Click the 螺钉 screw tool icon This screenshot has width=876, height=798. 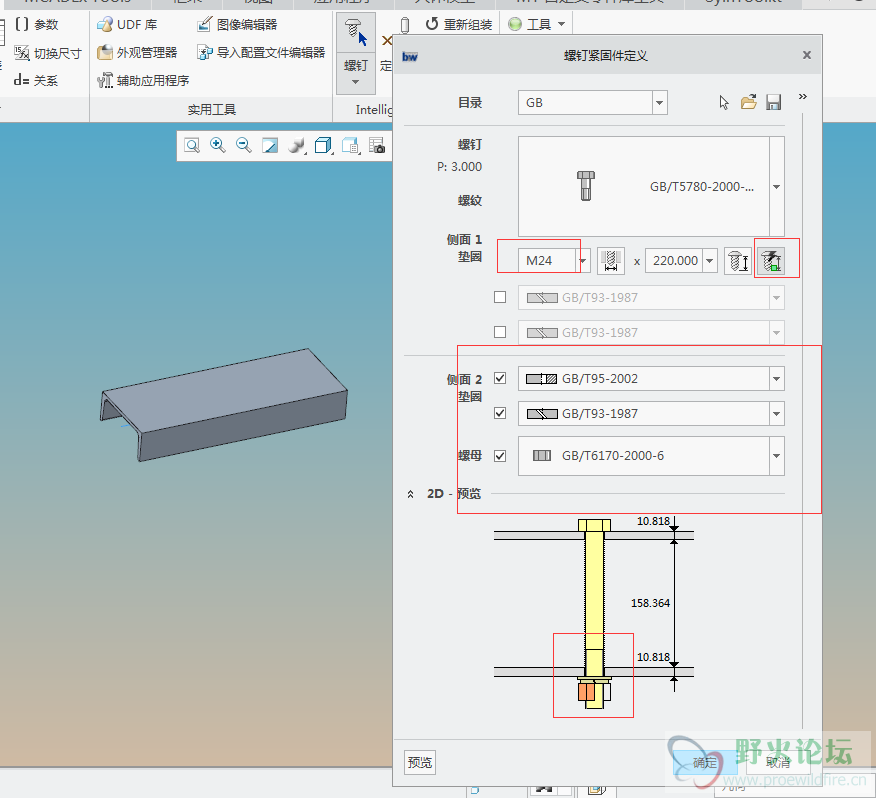click(354, 33)
